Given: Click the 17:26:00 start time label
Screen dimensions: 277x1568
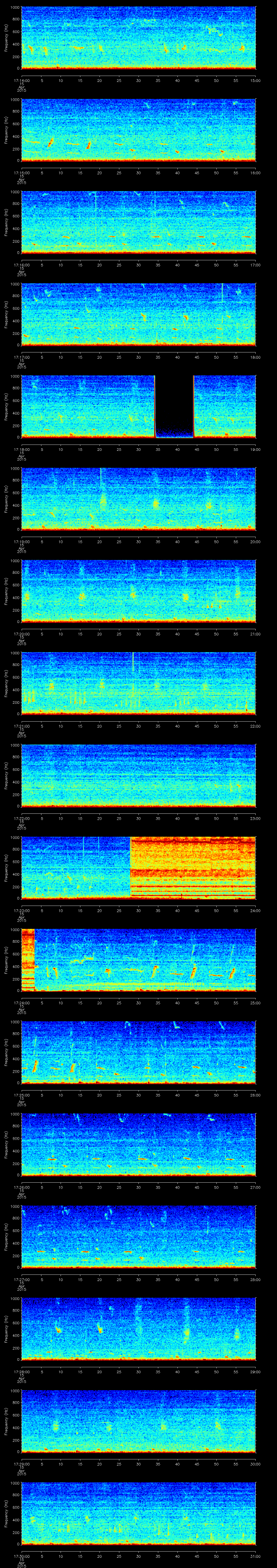Looking at the screenshot, I should [x=21, y=1186].
